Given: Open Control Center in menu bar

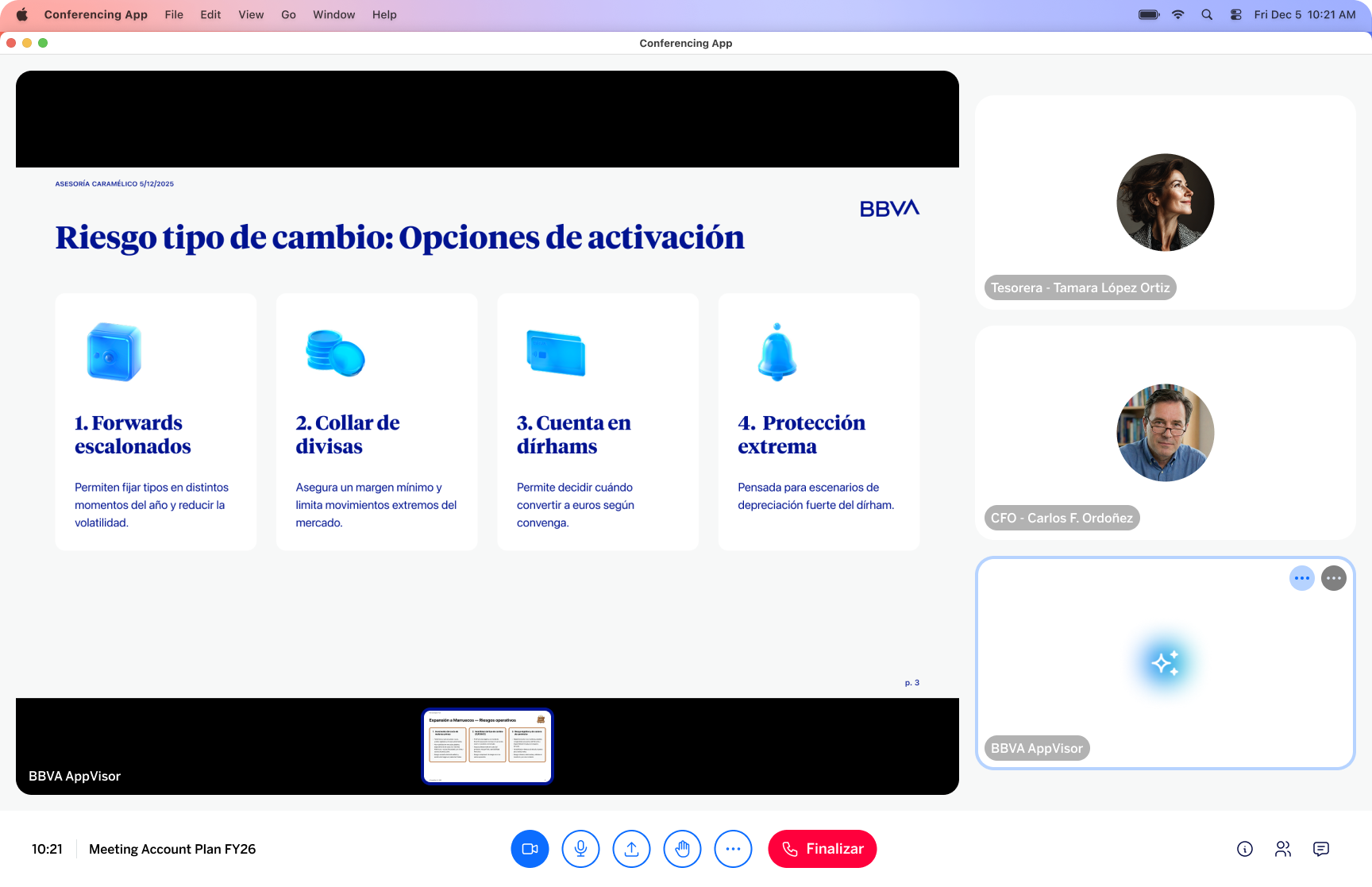Looking at the screenshot, I should point(1236,14).
